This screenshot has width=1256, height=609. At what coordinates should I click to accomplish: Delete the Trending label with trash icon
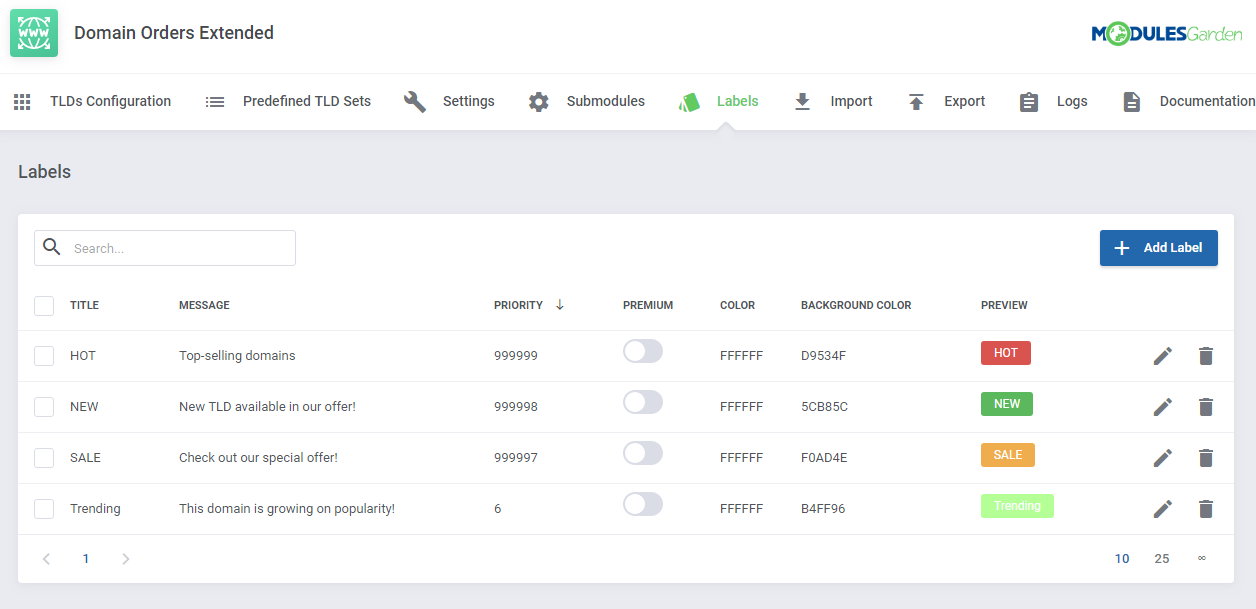1206,509
